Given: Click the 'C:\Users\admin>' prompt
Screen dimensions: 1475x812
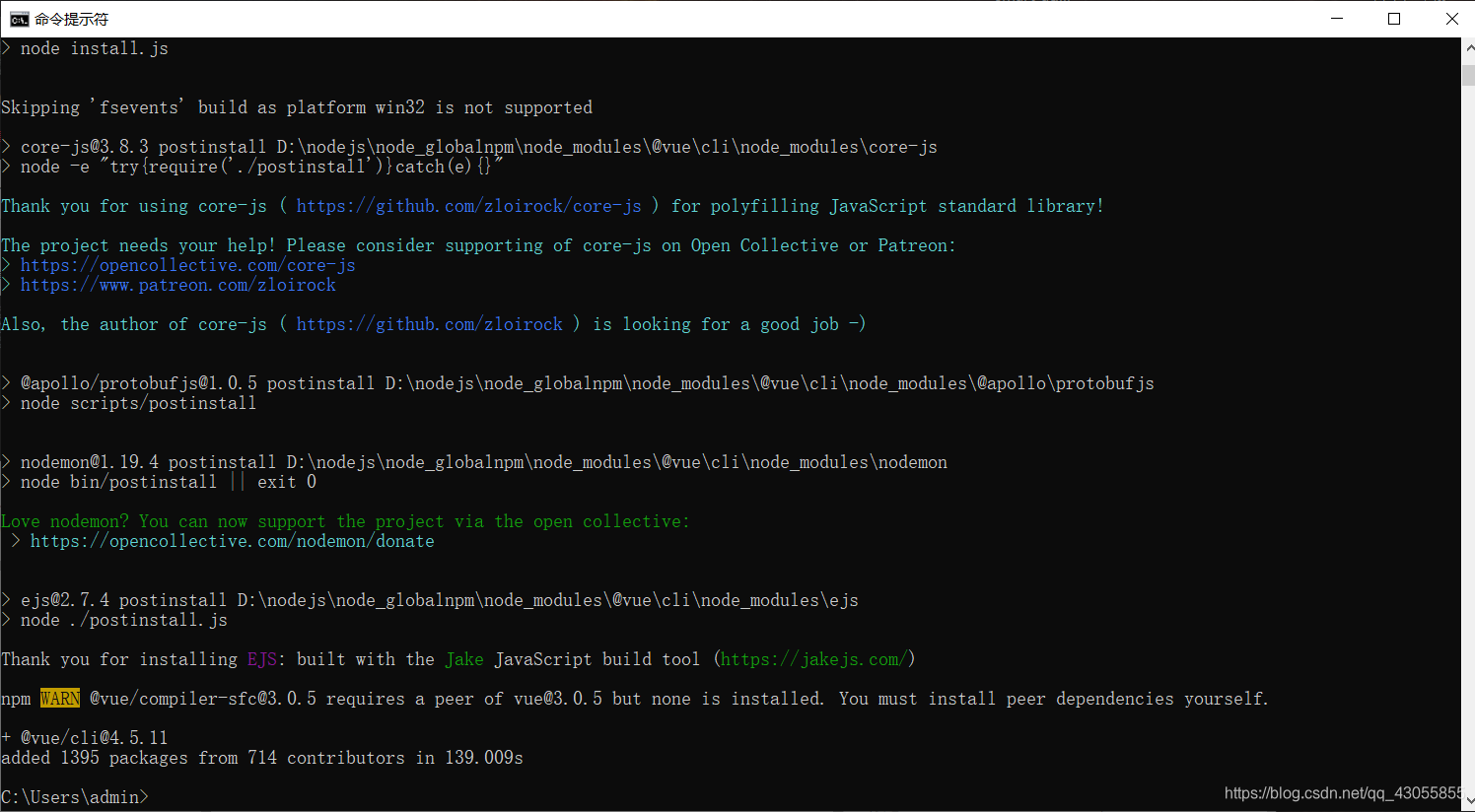Looking at the screenshot, I should pos(75,797).
